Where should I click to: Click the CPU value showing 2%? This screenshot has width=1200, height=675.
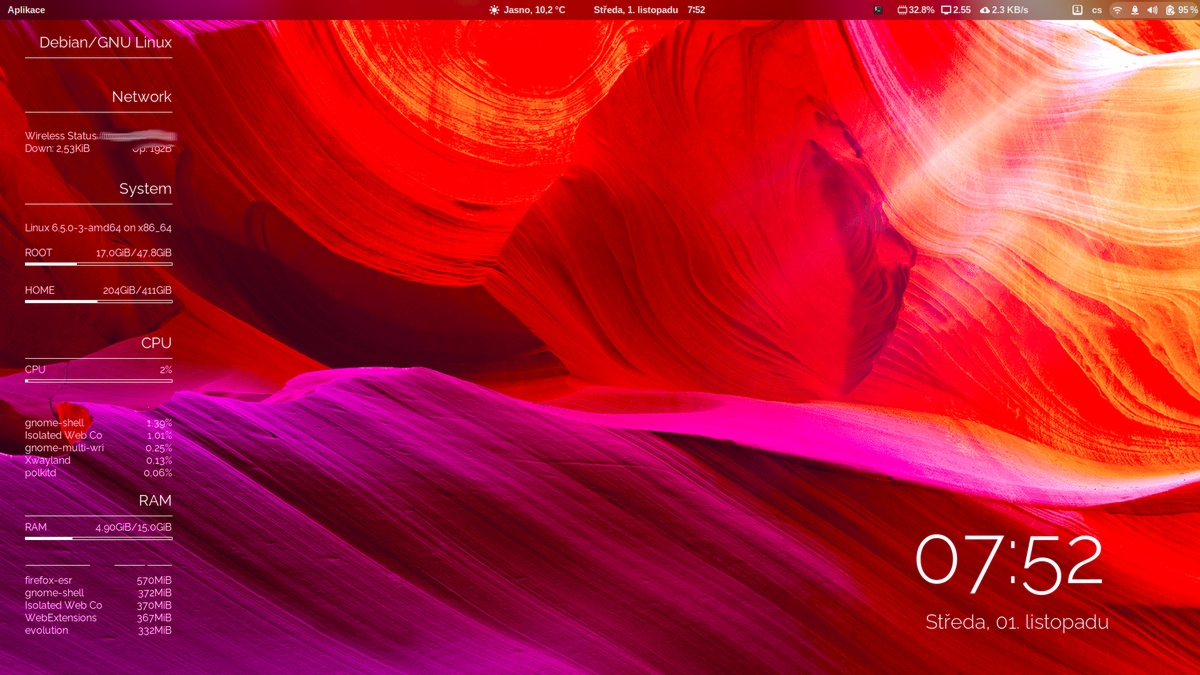[x=166, y=370]
